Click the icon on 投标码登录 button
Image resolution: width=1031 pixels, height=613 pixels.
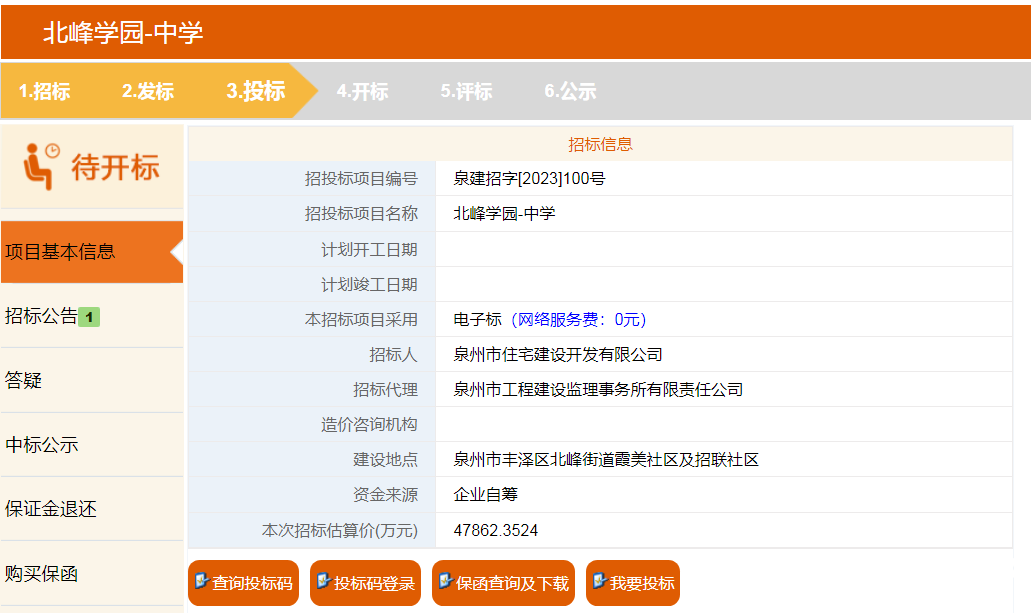pyautogui.click(x=323, y=581)
